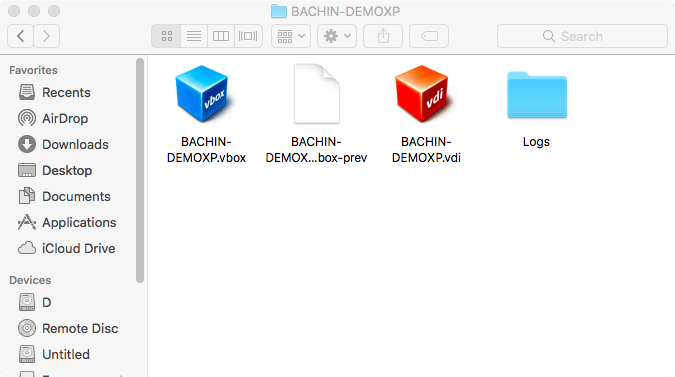Screen dimensions: 675x377
Task: Click the sidebar vertical scrollbar
Action: pyautogui.click(x=139, y=170)
